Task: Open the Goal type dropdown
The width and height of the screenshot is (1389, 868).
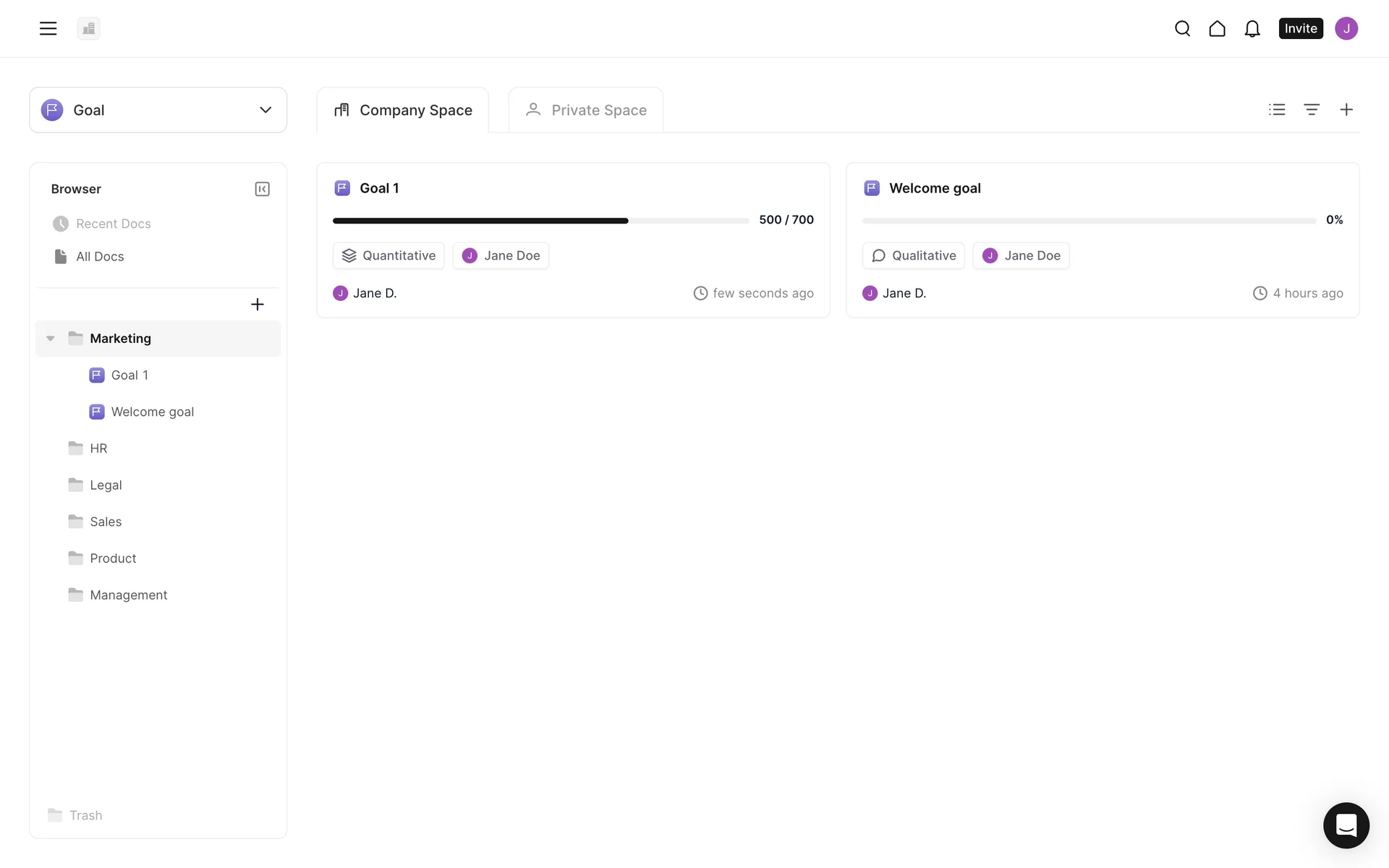Action: [x=158, y=110]
